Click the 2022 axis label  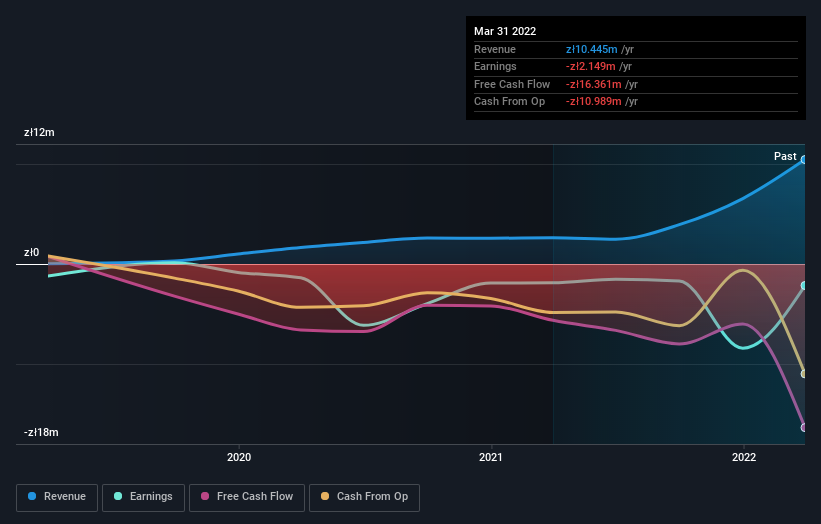744,458
